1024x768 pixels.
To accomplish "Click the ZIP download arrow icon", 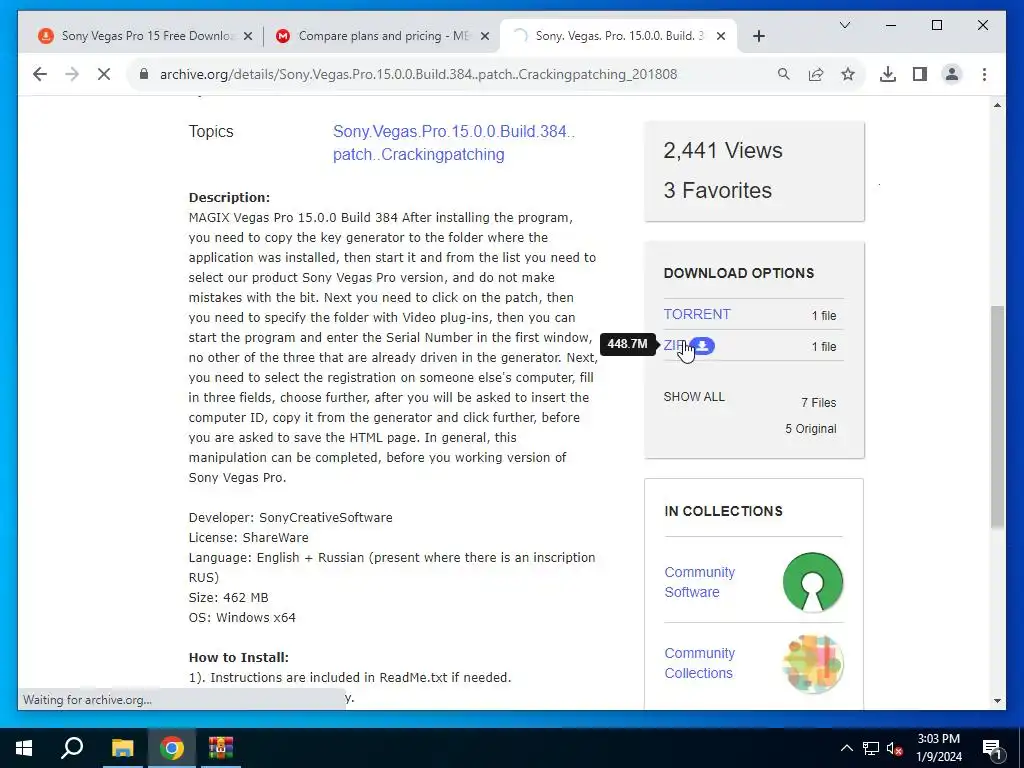I will [x=703, y=346].
